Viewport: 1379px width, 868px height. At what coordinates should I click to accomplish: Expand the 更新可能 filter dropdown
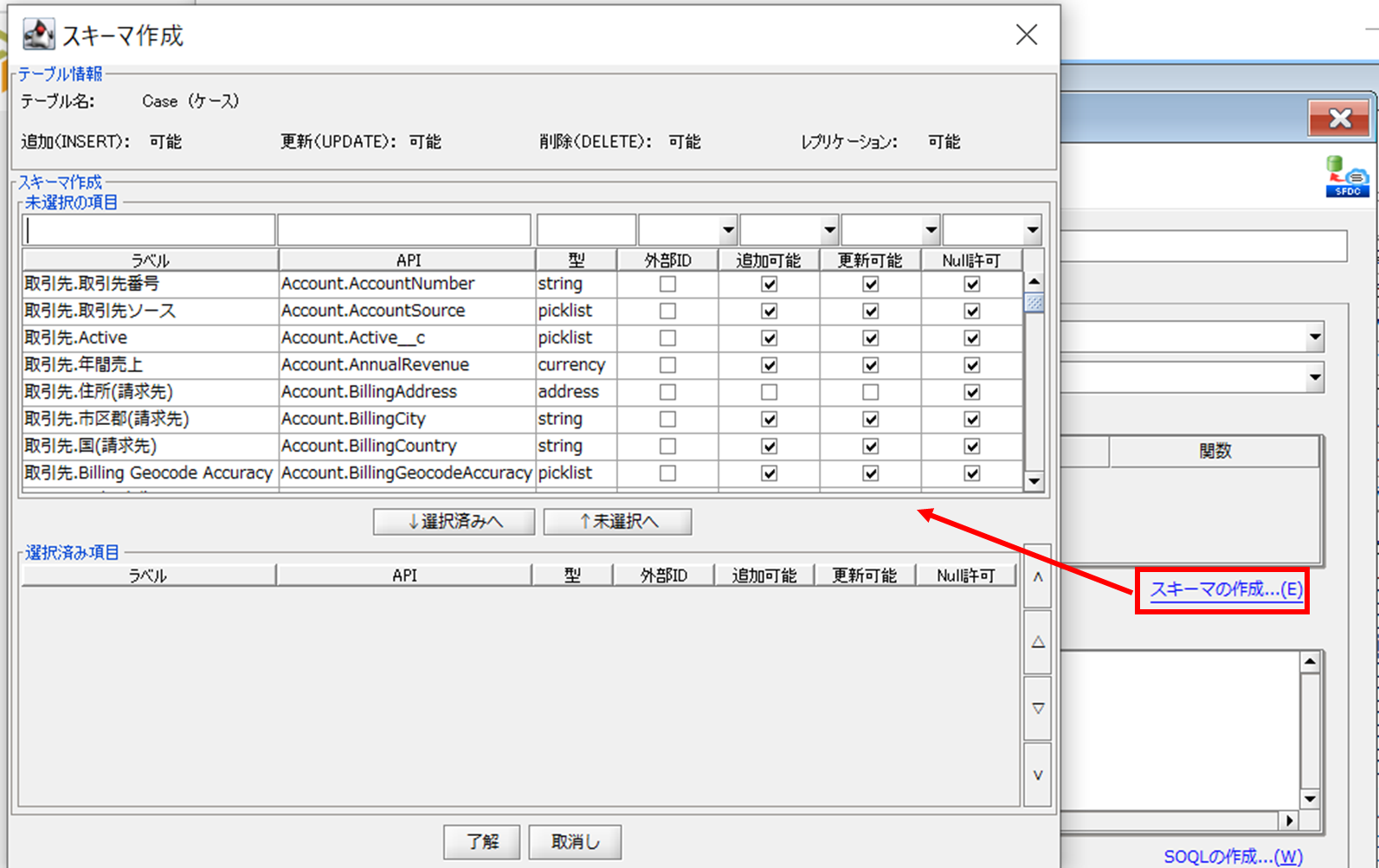click(x=931, y=230)
